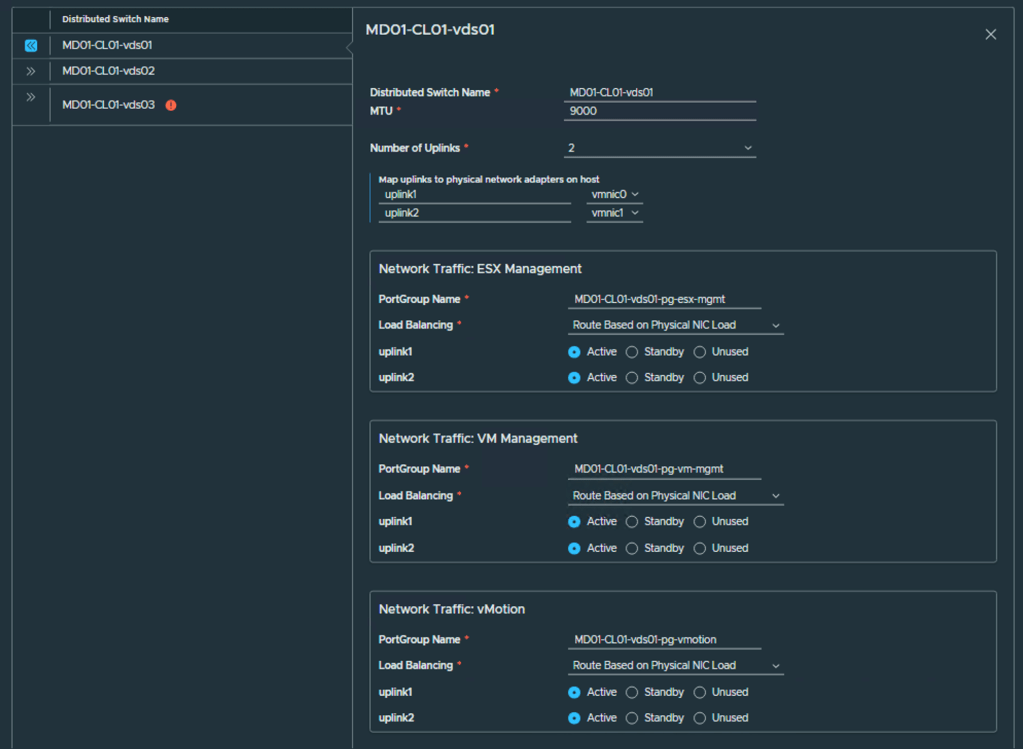This screenshot has height=749, width=1023.
Task: Collapse details using chevron icon beside MD01-CL01-vds01
Action: (31, 45)
